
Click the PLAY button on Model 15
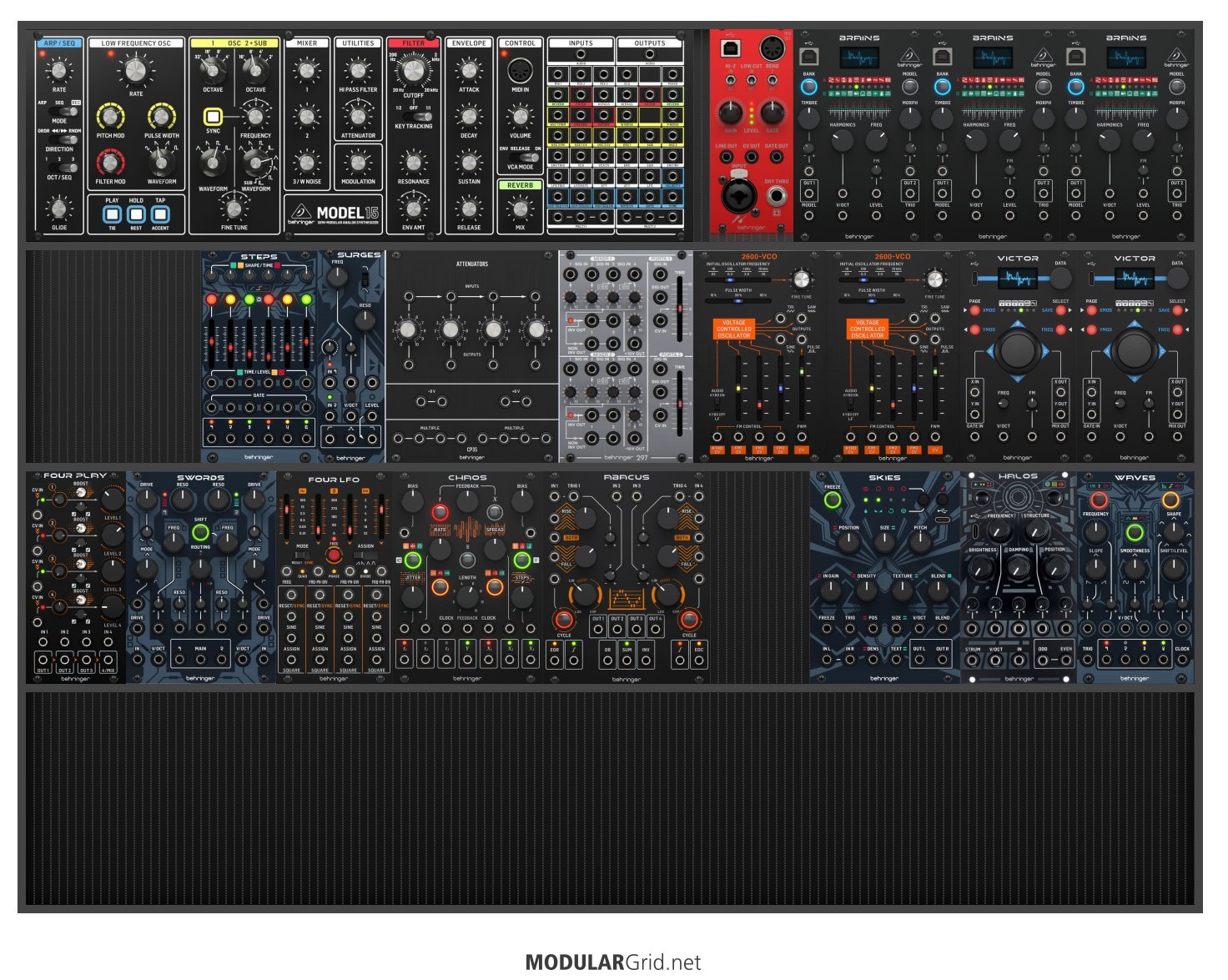(x=113, y=214)
